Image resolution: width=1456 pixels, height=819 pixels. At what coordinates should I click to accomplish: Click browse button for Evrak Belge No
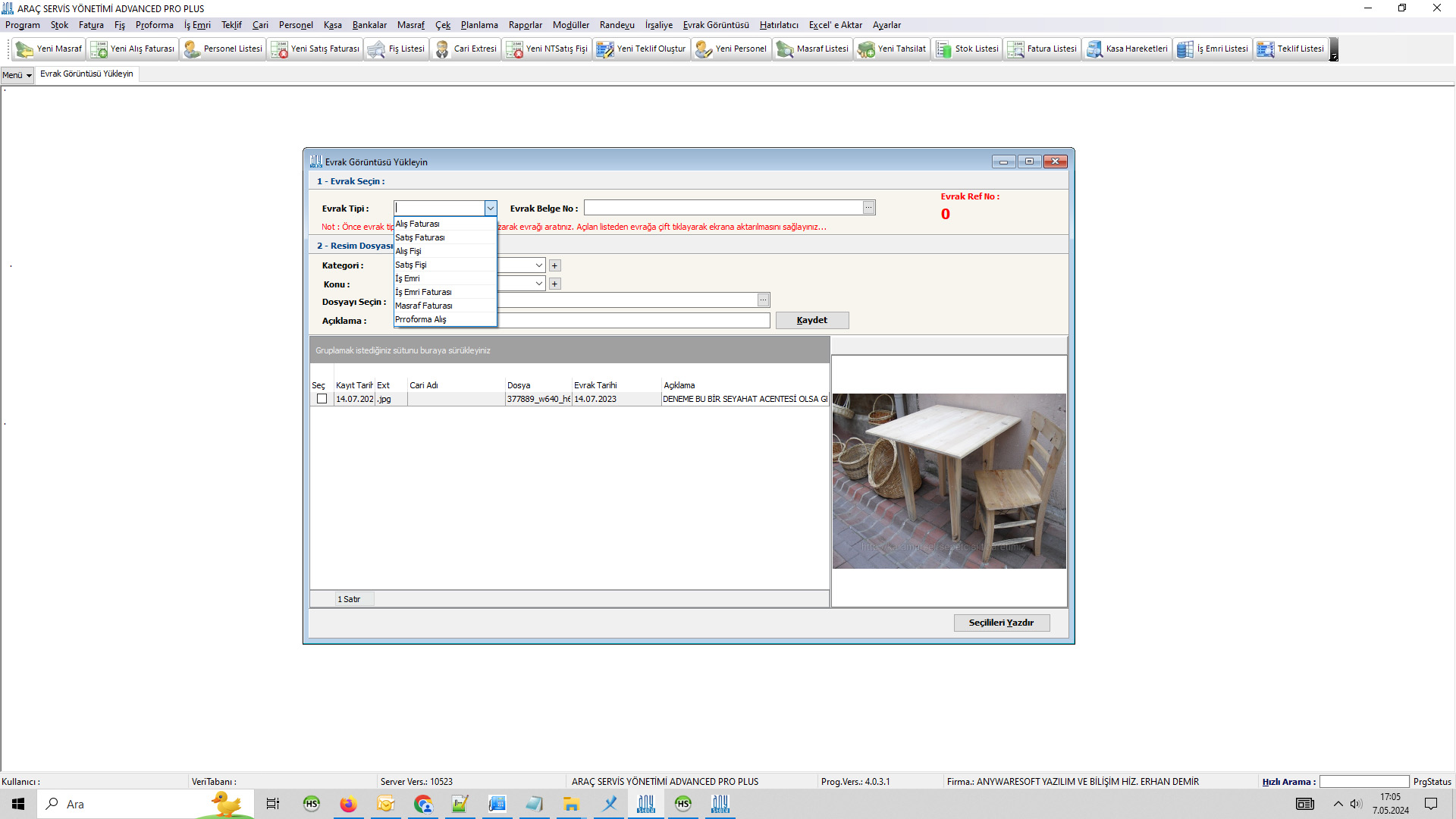pyautogui.click(x=869, y=208)
